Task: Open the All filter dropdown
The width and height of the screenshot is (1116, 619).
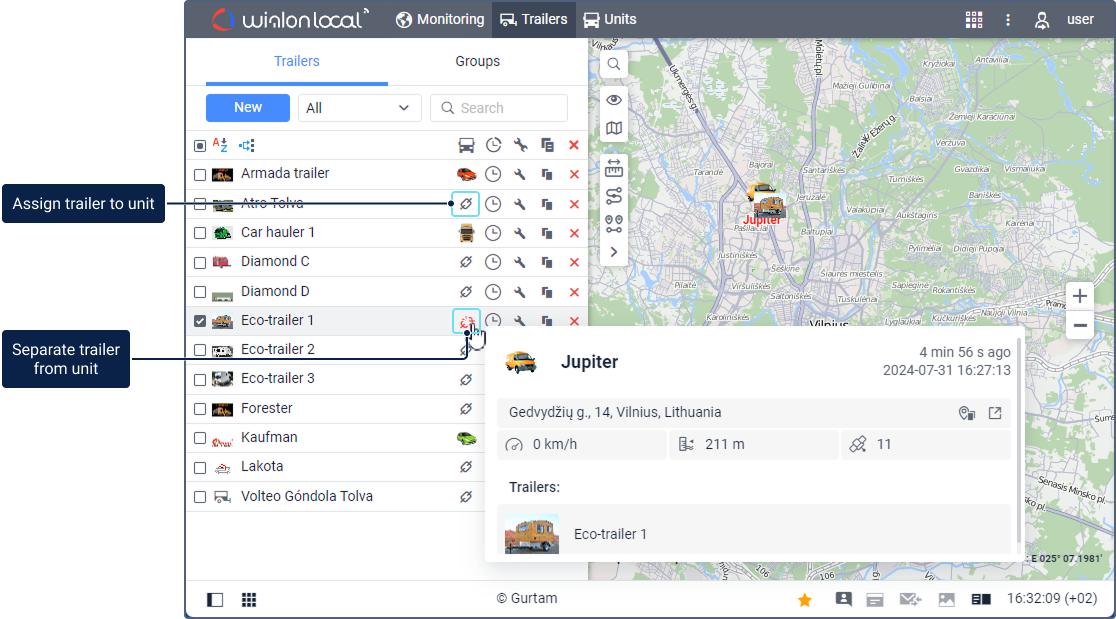Action: coord(360,108)
